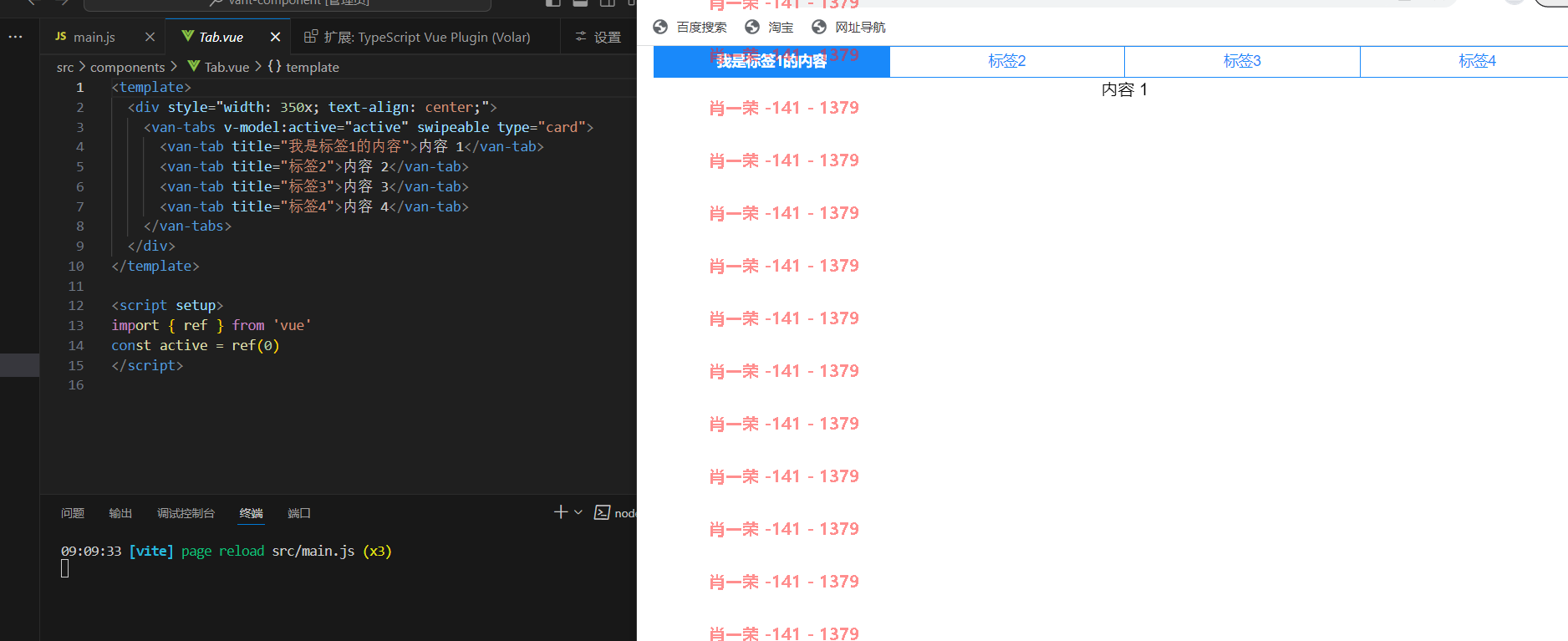1568x641 pixels.
Task: Click the vite page reload terminal message
Action: pyautogui.click(x=227, y=552)
